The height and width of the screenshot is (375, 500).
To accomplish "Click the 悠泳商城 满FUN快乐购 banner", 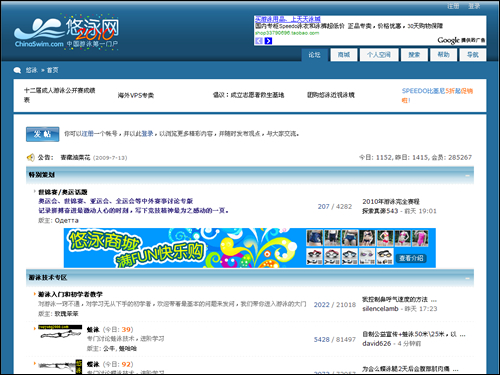I will 250,248.
